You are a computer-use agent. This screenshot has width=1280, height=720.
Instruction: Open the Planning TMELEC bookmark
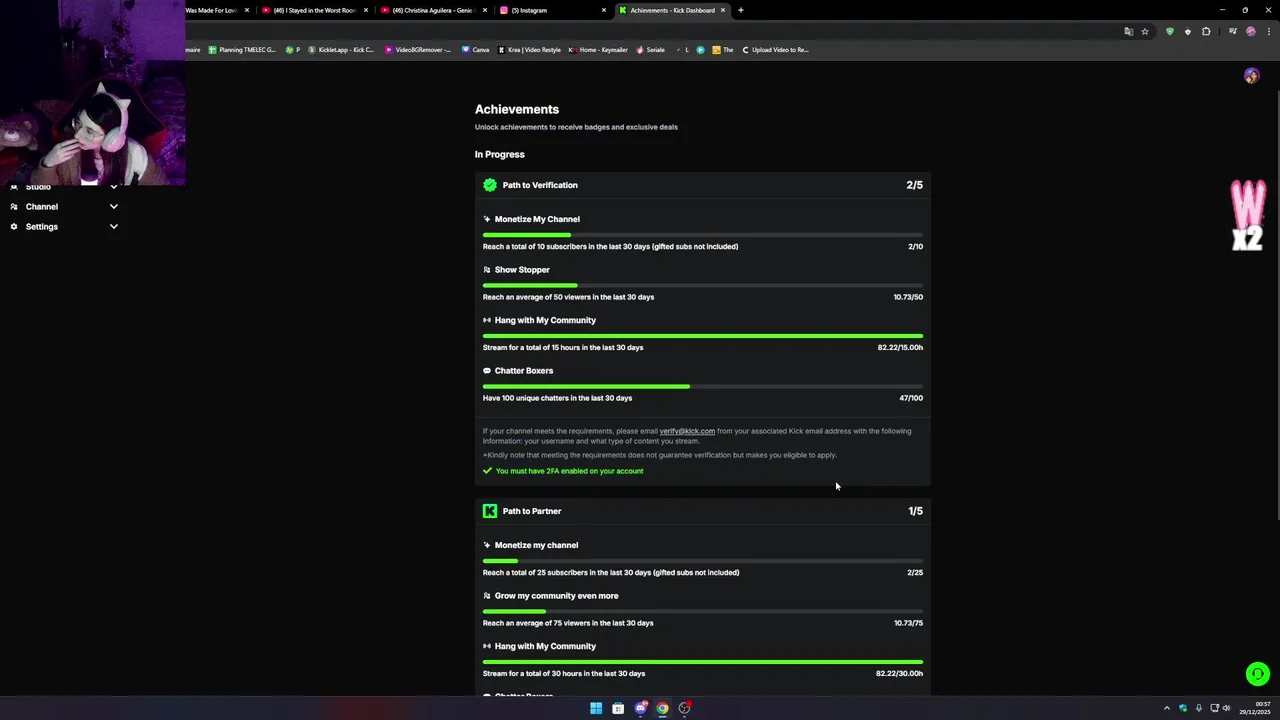(x=241, y=50)
